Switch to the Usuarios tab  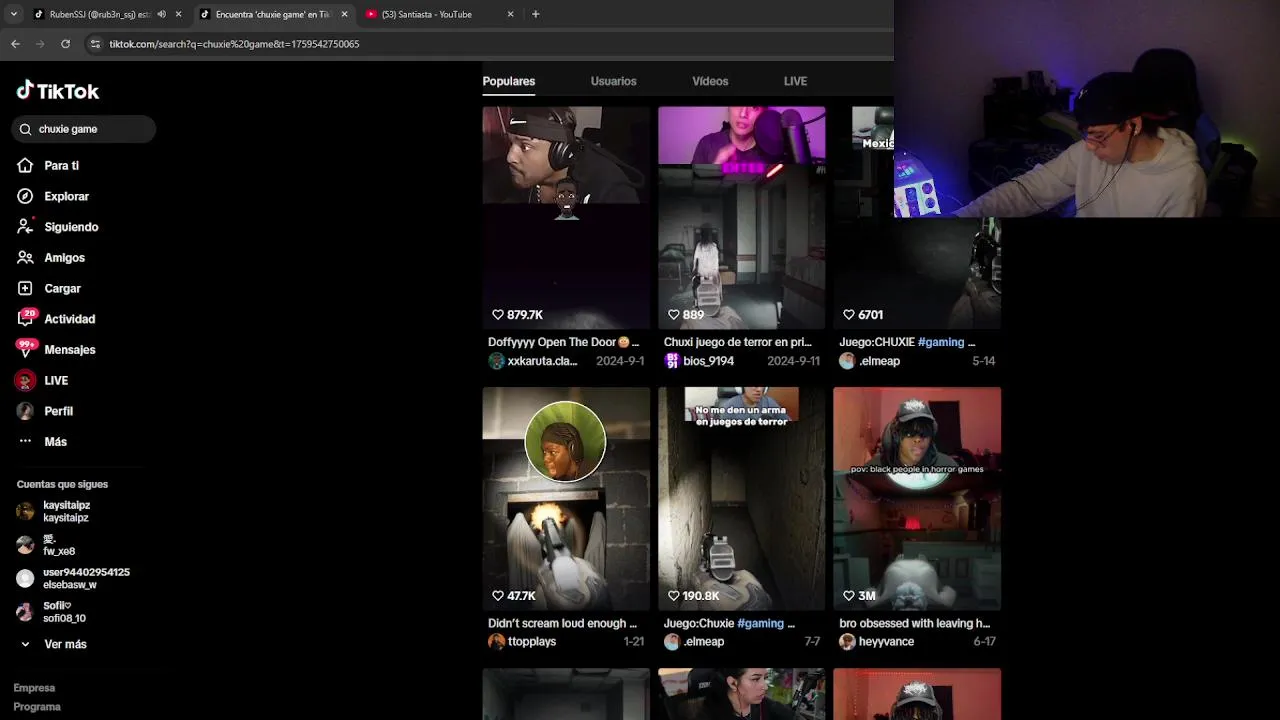click(x=613, y=81)
